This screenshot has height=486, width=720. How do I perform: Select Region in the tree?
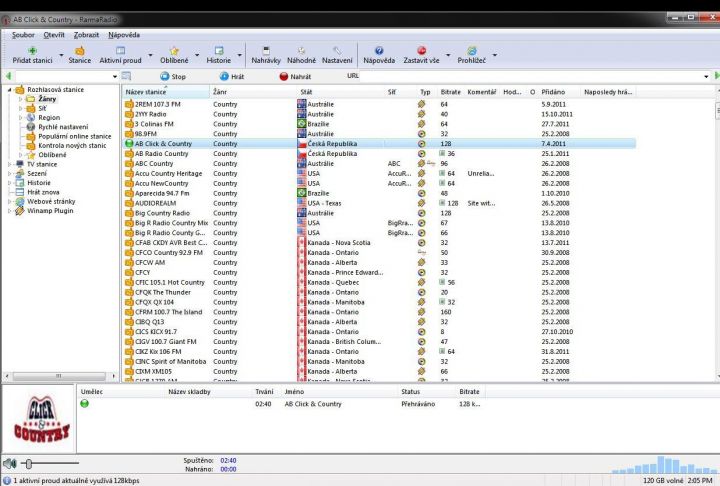[x=49, y=118]
